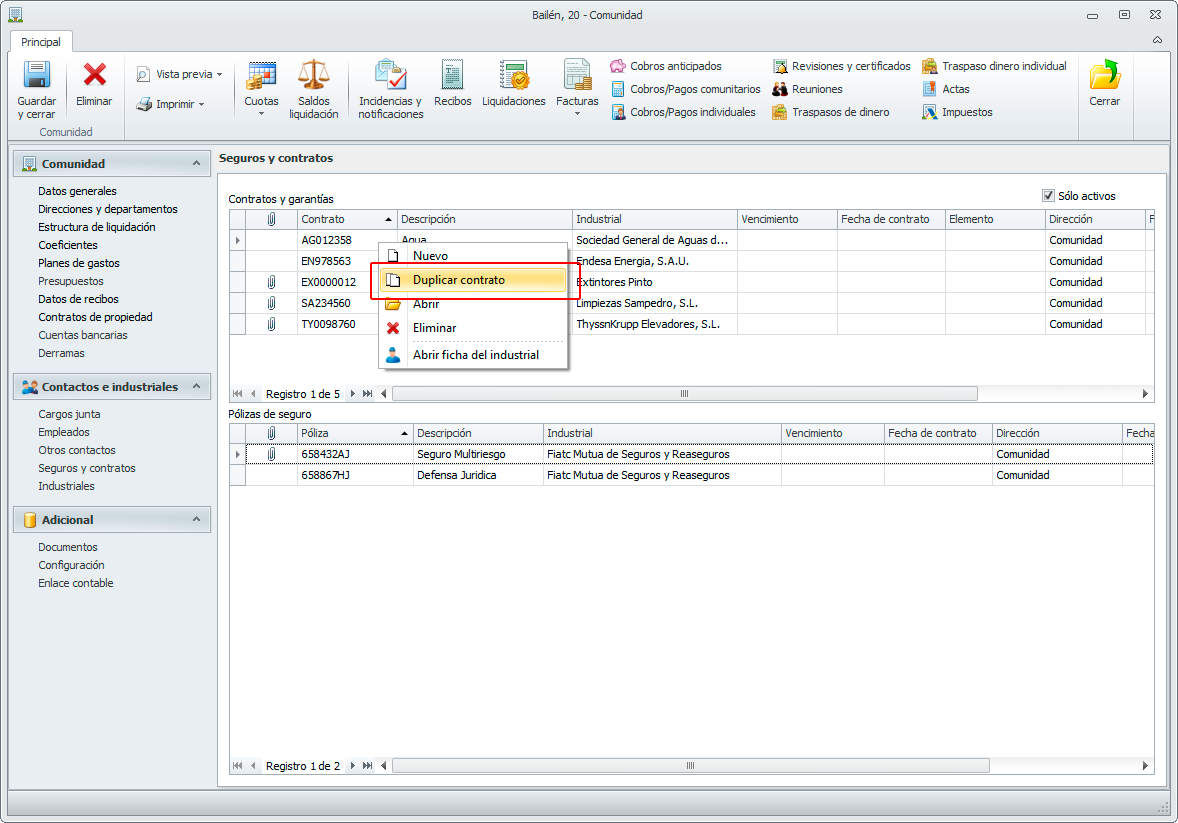Open Cobros anticipados piggy bank item
1178x823 pixels.
click(x=666, y=66)
